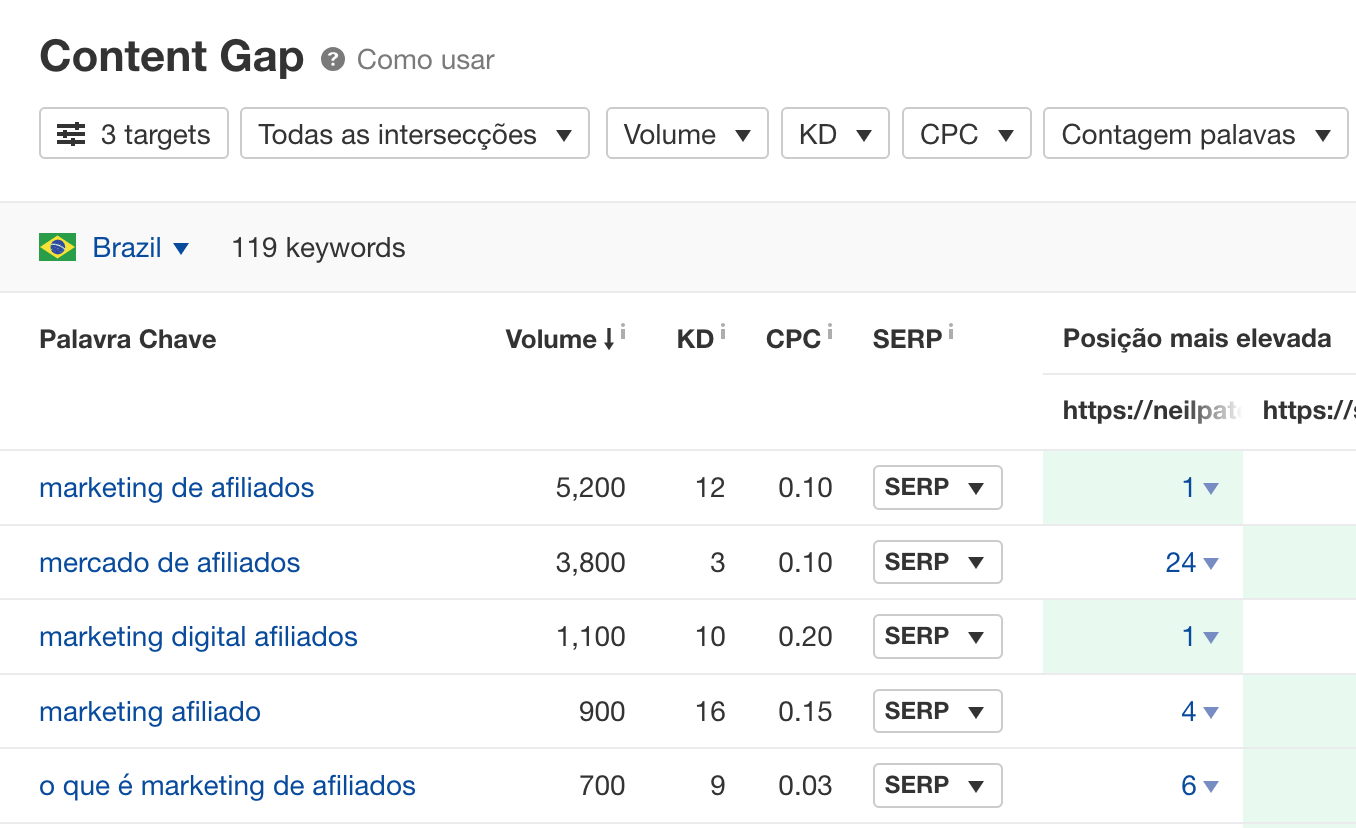
Task: Sort by the Volume column header
Action: (551, 339)
